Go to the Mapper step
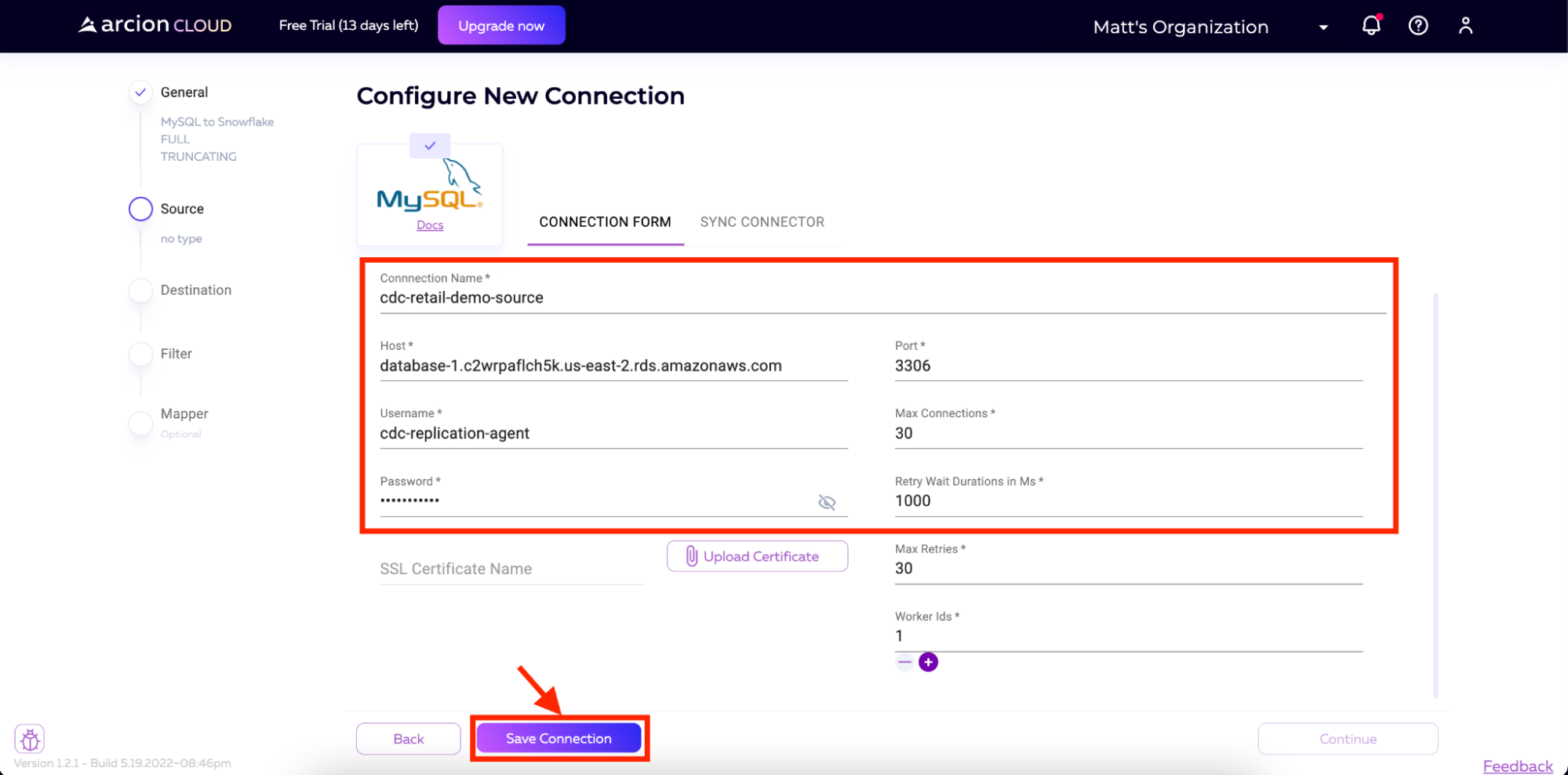1568x775 pixels. click(x=184, y=413)
